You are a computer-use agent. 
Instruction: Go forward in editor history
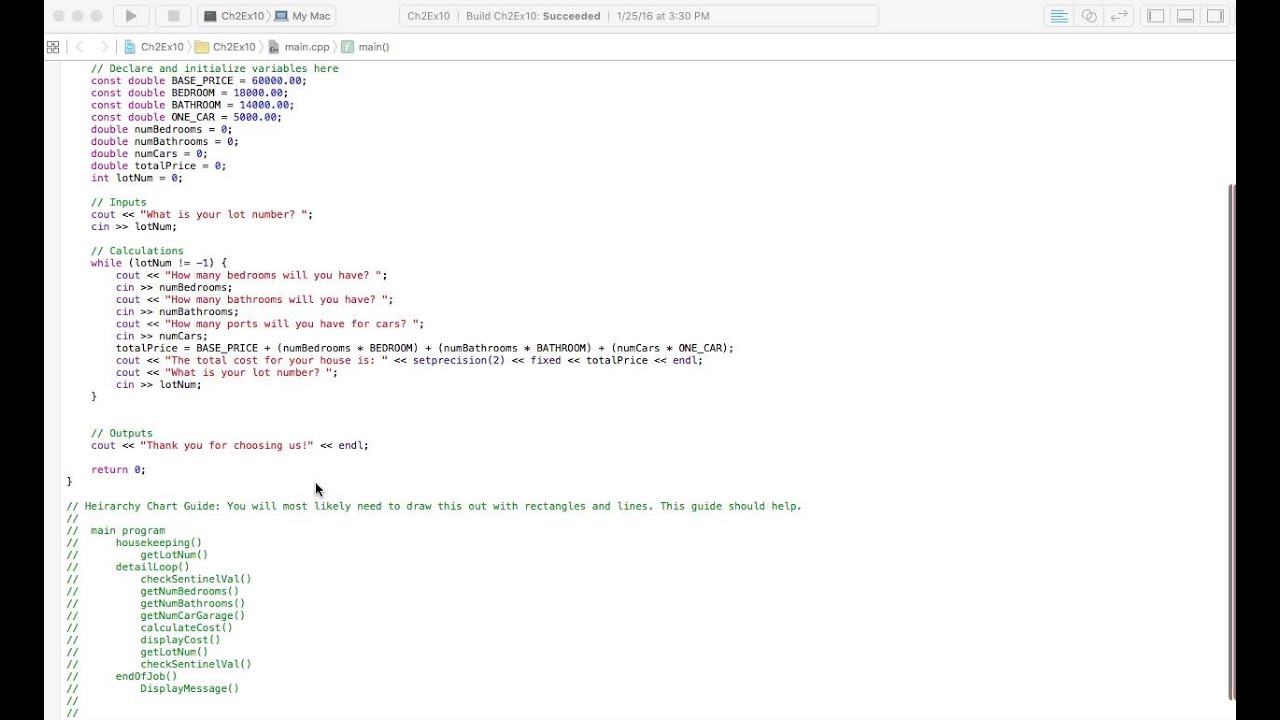(104, 47)
